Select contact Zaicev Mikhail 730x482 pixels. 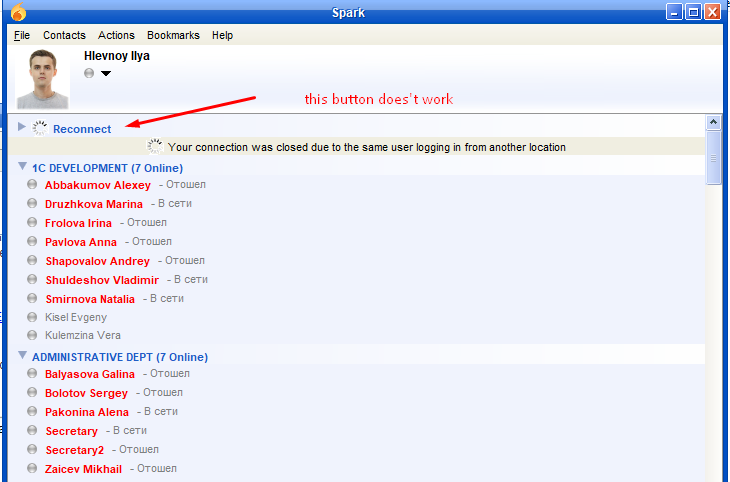(x=83, y=469)
